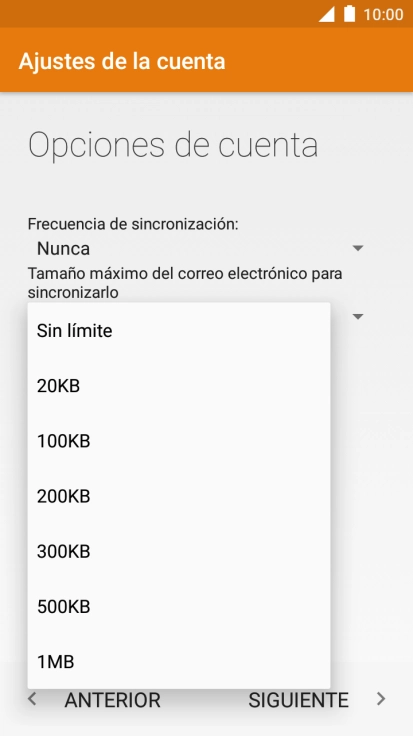Tap the 10:00 clock in status bar
Screen dimensions: 413x736
[383, 15]
